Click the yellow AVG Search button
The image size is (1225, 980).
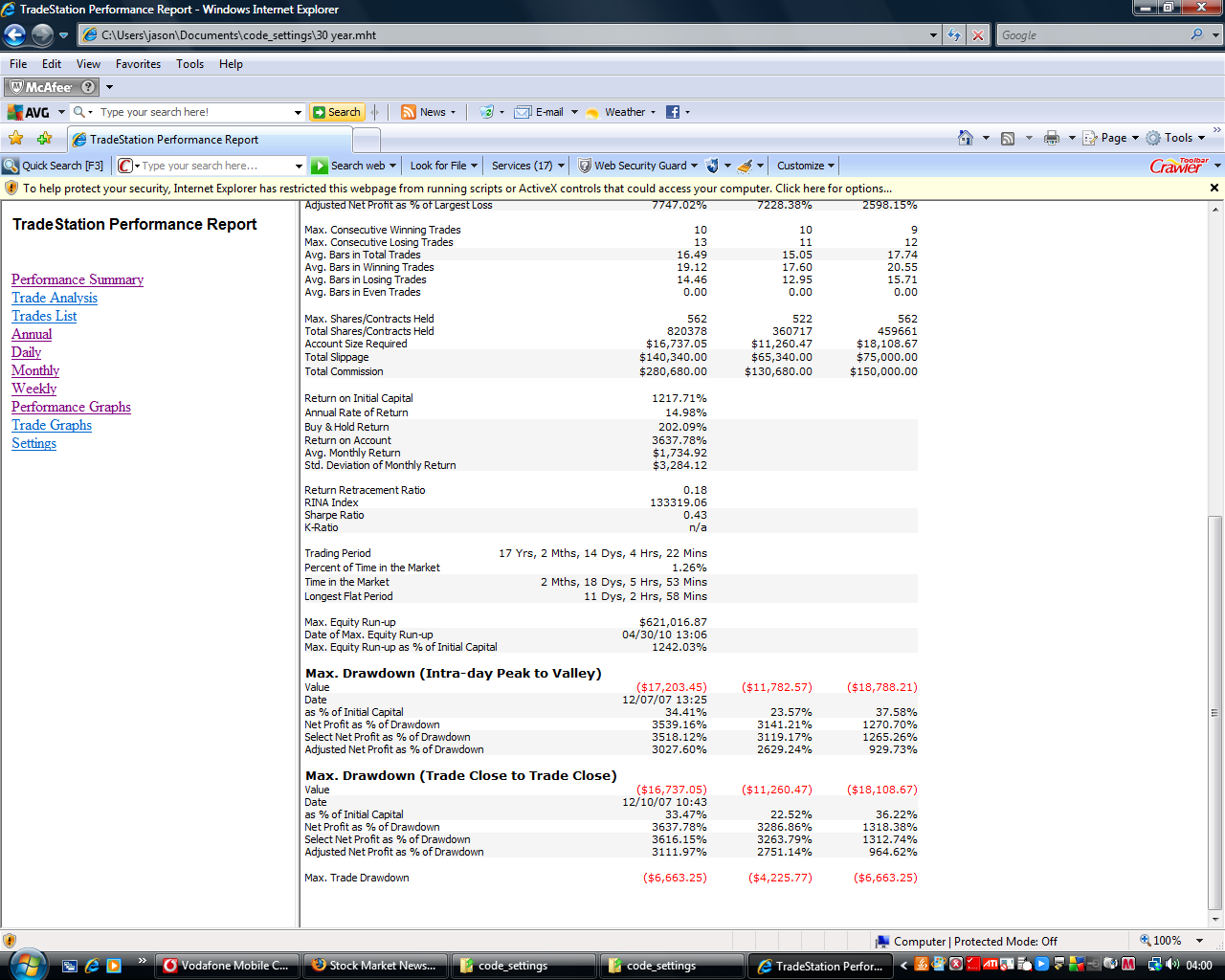(x=336, y=112)
